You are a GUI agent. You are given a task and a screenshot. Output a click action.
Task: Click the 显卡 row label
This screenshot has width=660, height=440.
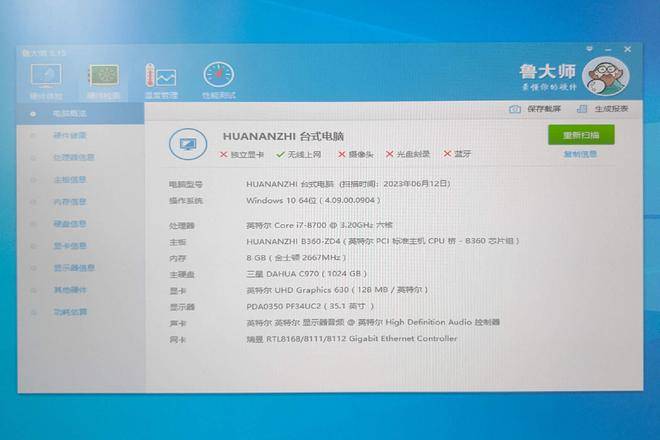[177, 291]
